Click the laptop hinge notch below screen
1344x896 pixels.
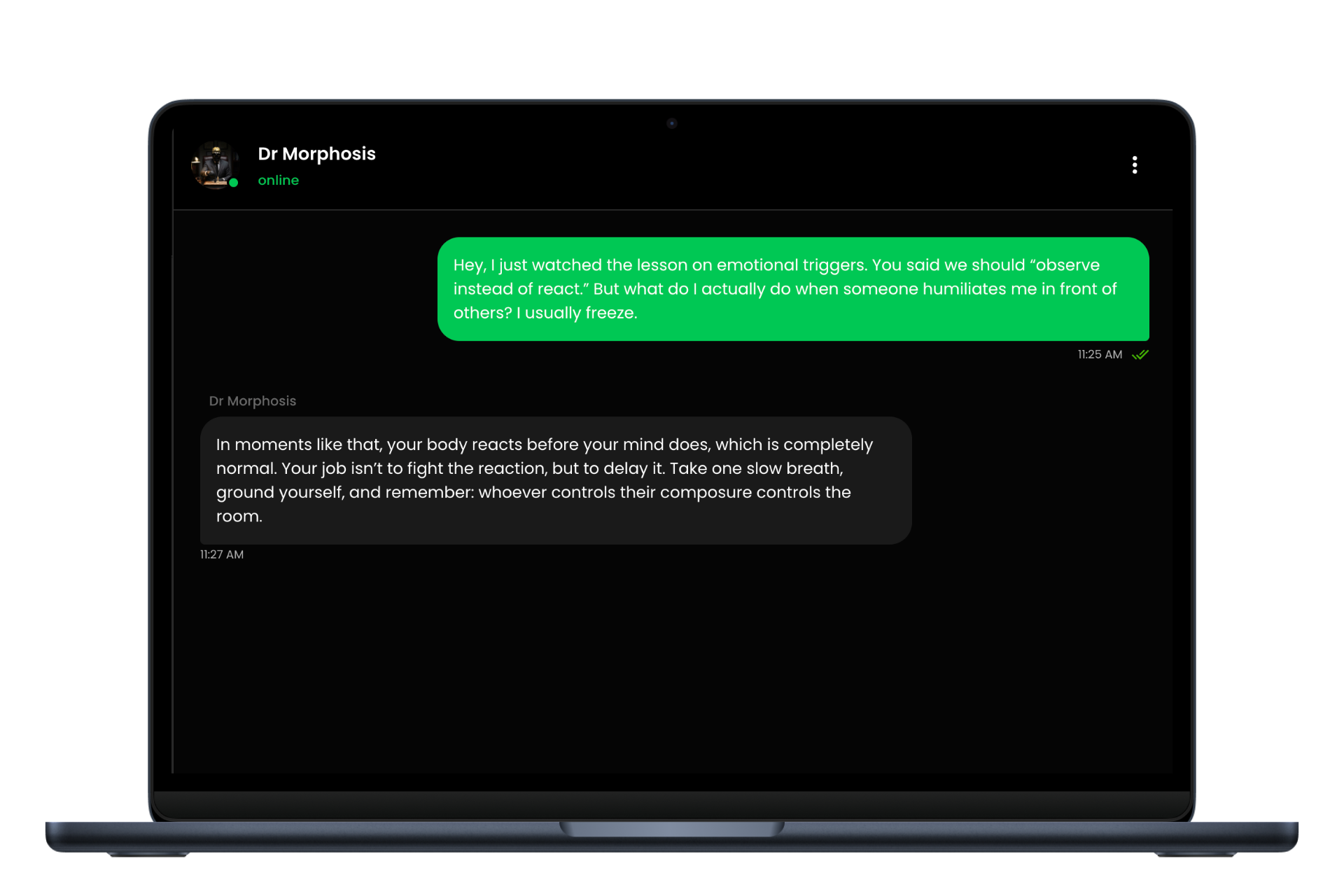[x=672, y=829]
